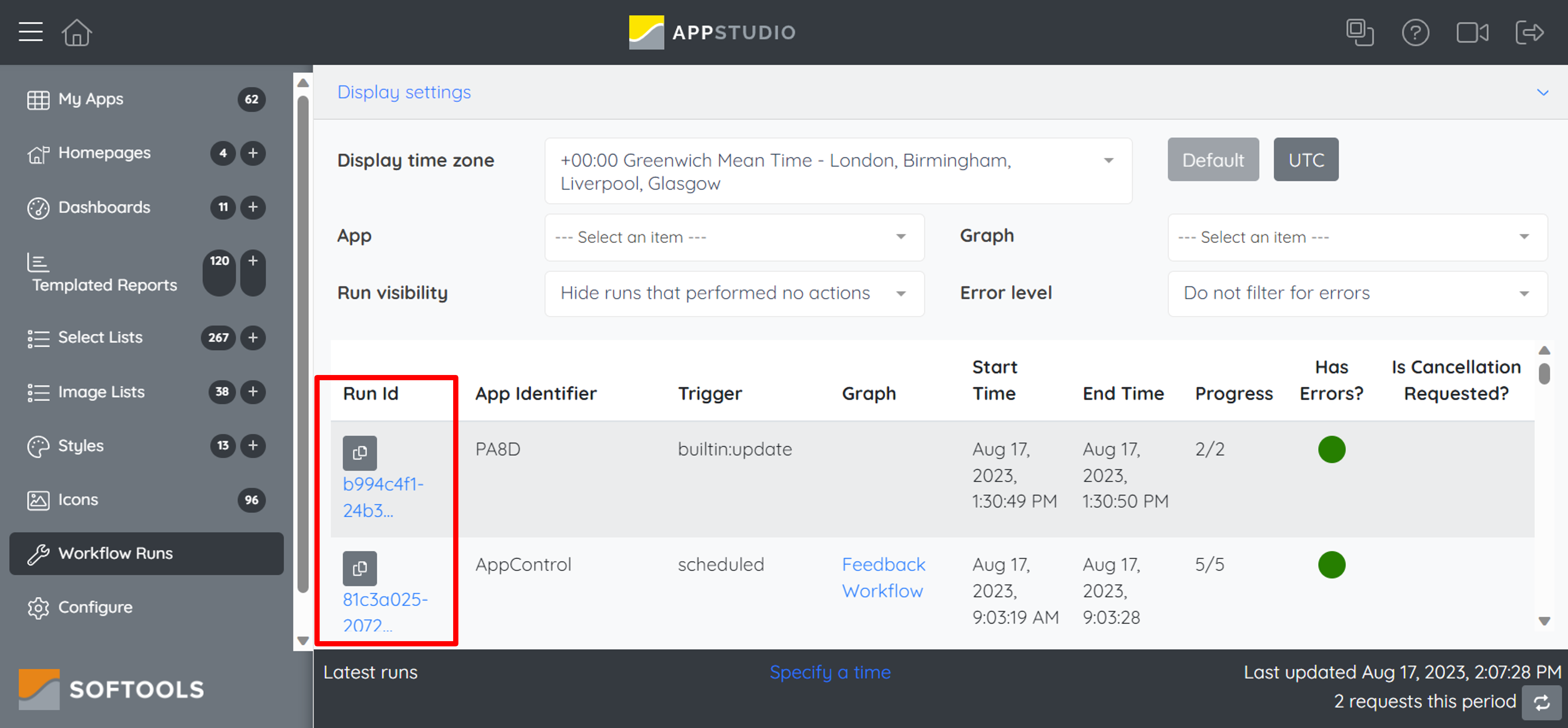
Task: Click the refresh icon in the footer
Action: pyautogui.click(x=1542, y=702)
